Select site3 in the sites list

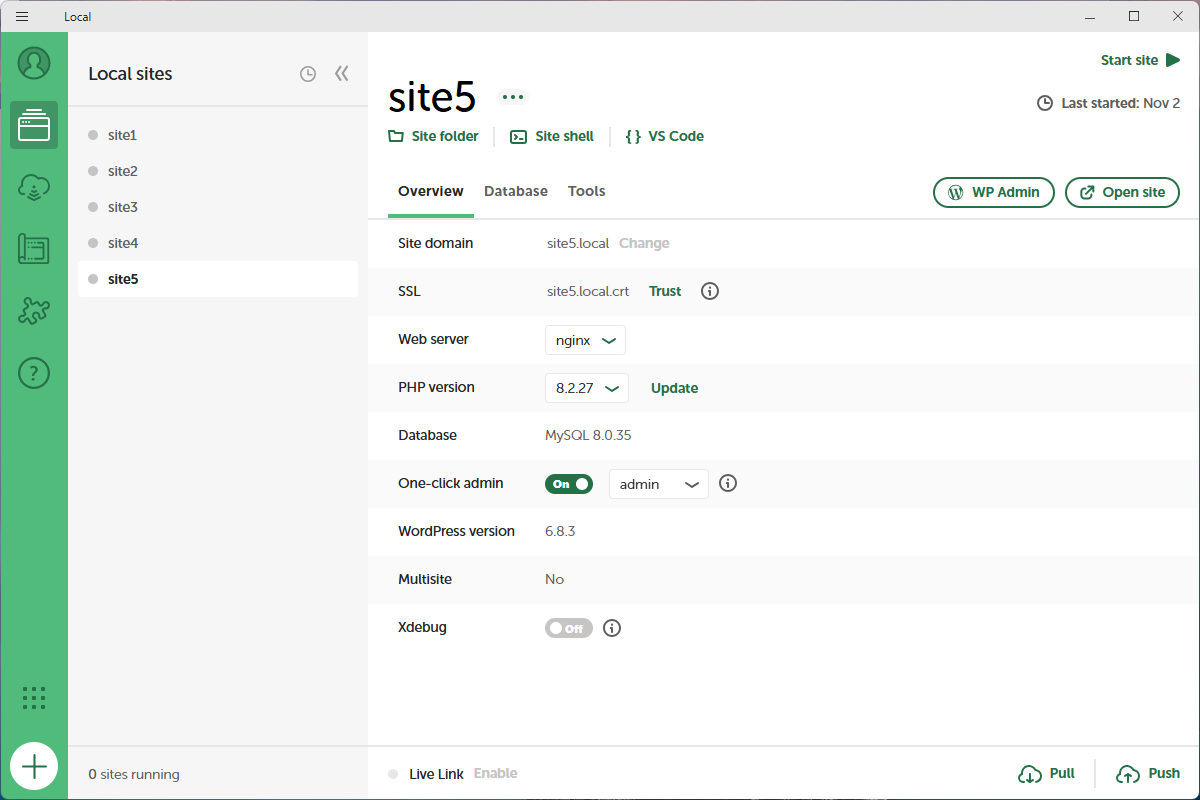point(122,207)
